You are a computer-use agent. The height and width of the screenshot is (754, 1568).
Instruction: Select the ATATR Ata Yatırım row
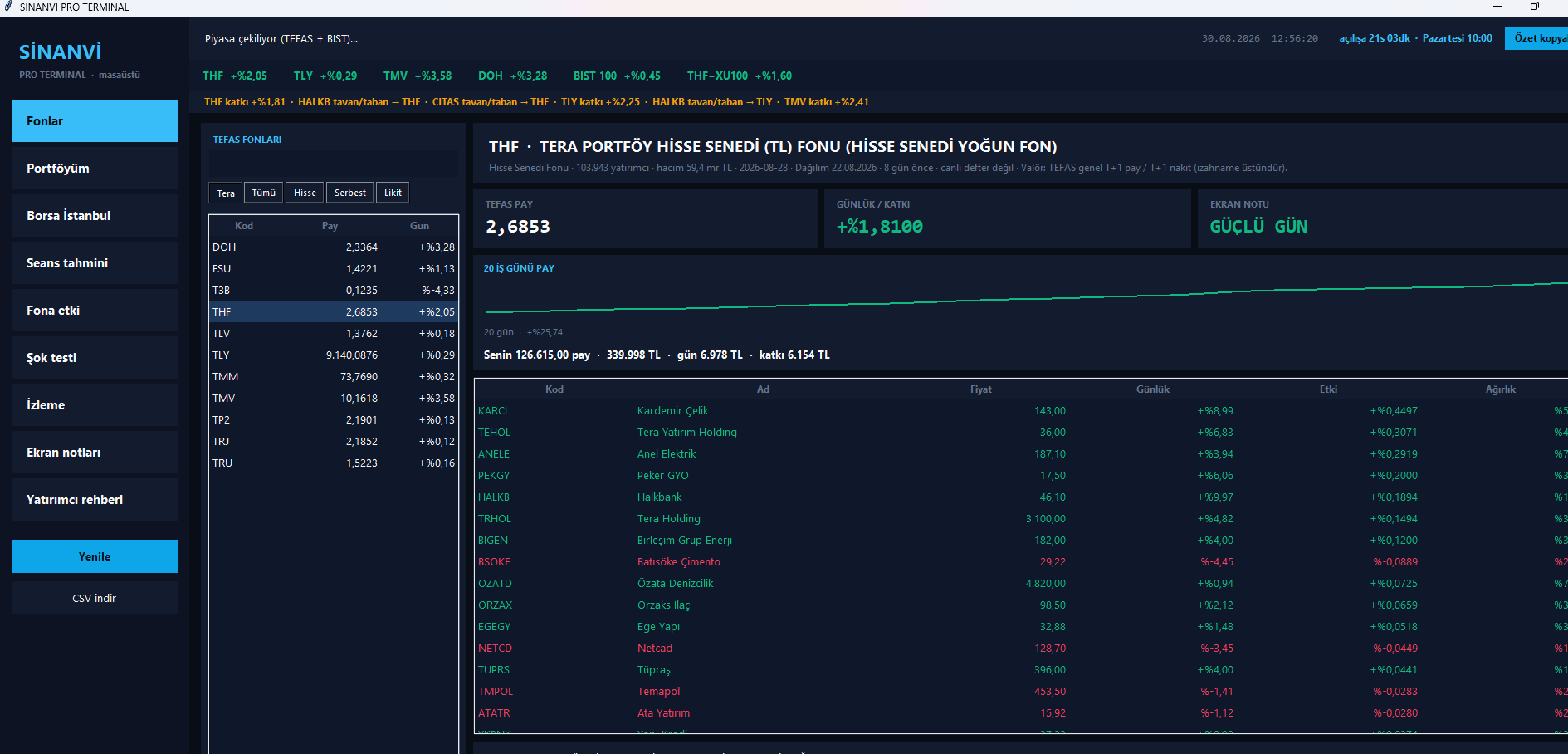pyautogui.click(x=1022, y=713)
